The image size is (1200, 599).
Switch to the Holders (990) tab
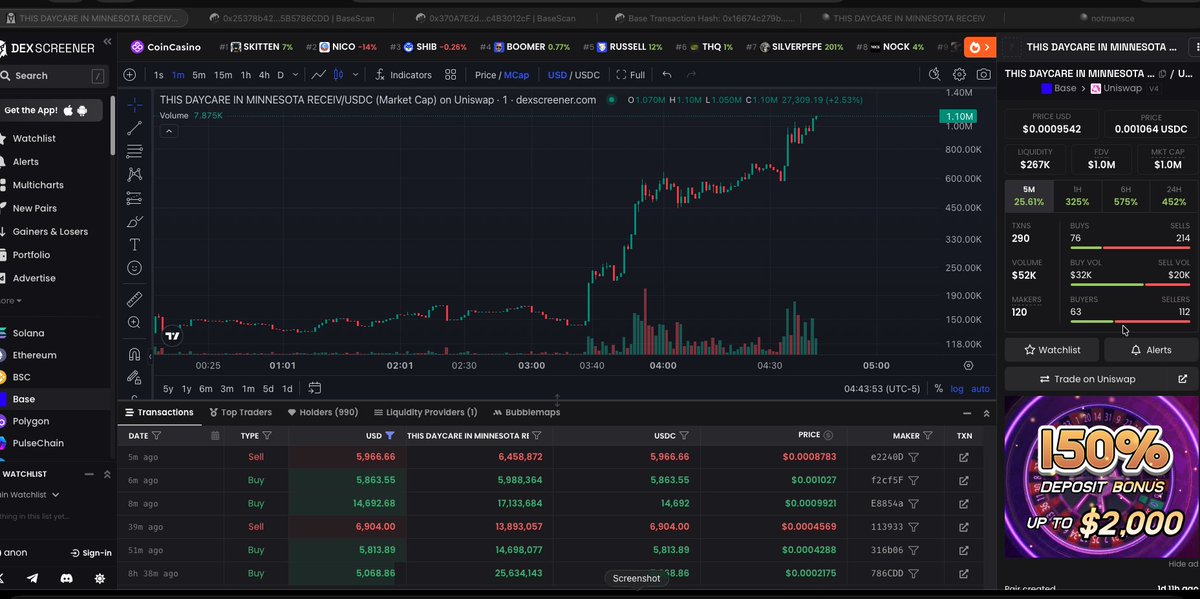[323, 412]
